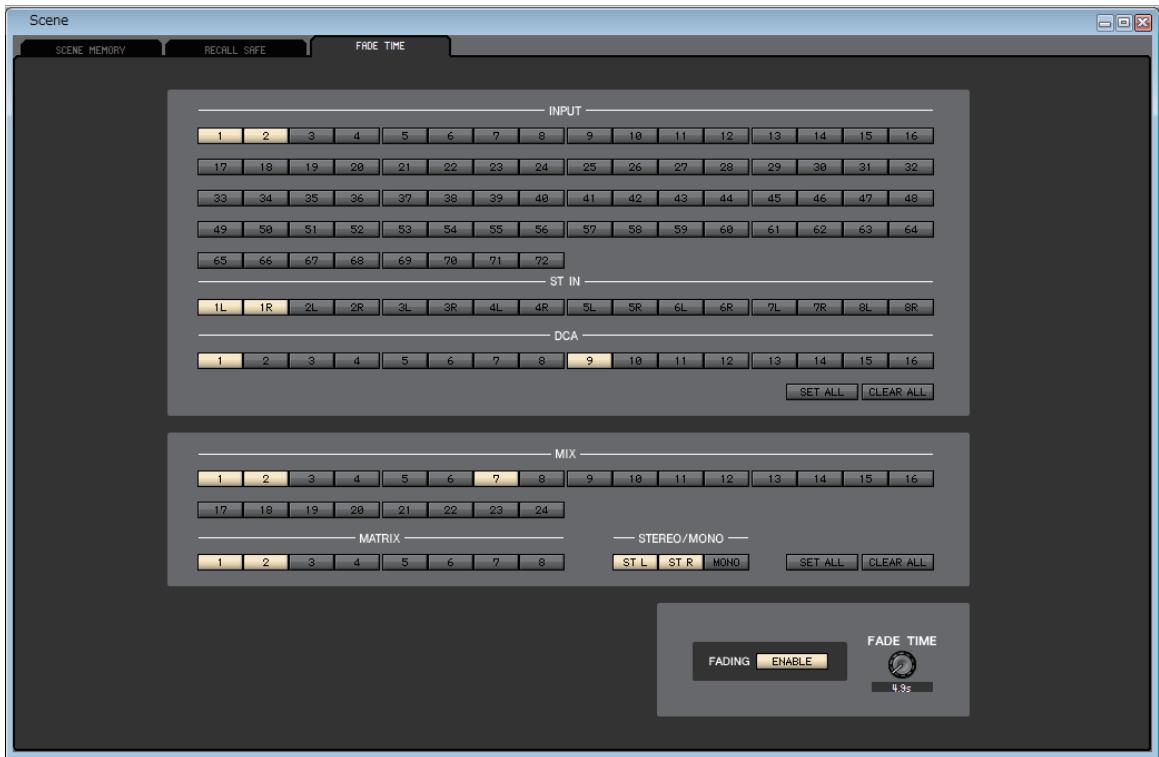Enable fade for MATRIX 5

point(404,563)
